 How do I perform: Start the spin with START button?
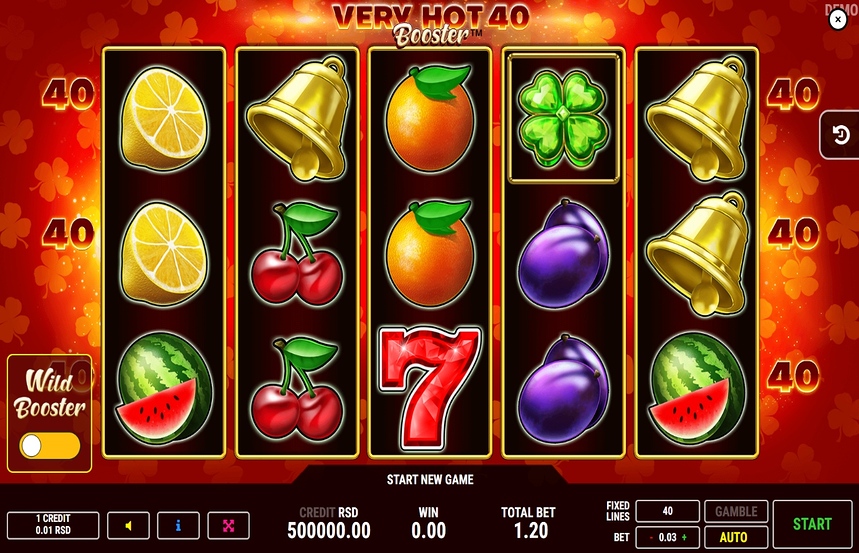click(812, 524)
